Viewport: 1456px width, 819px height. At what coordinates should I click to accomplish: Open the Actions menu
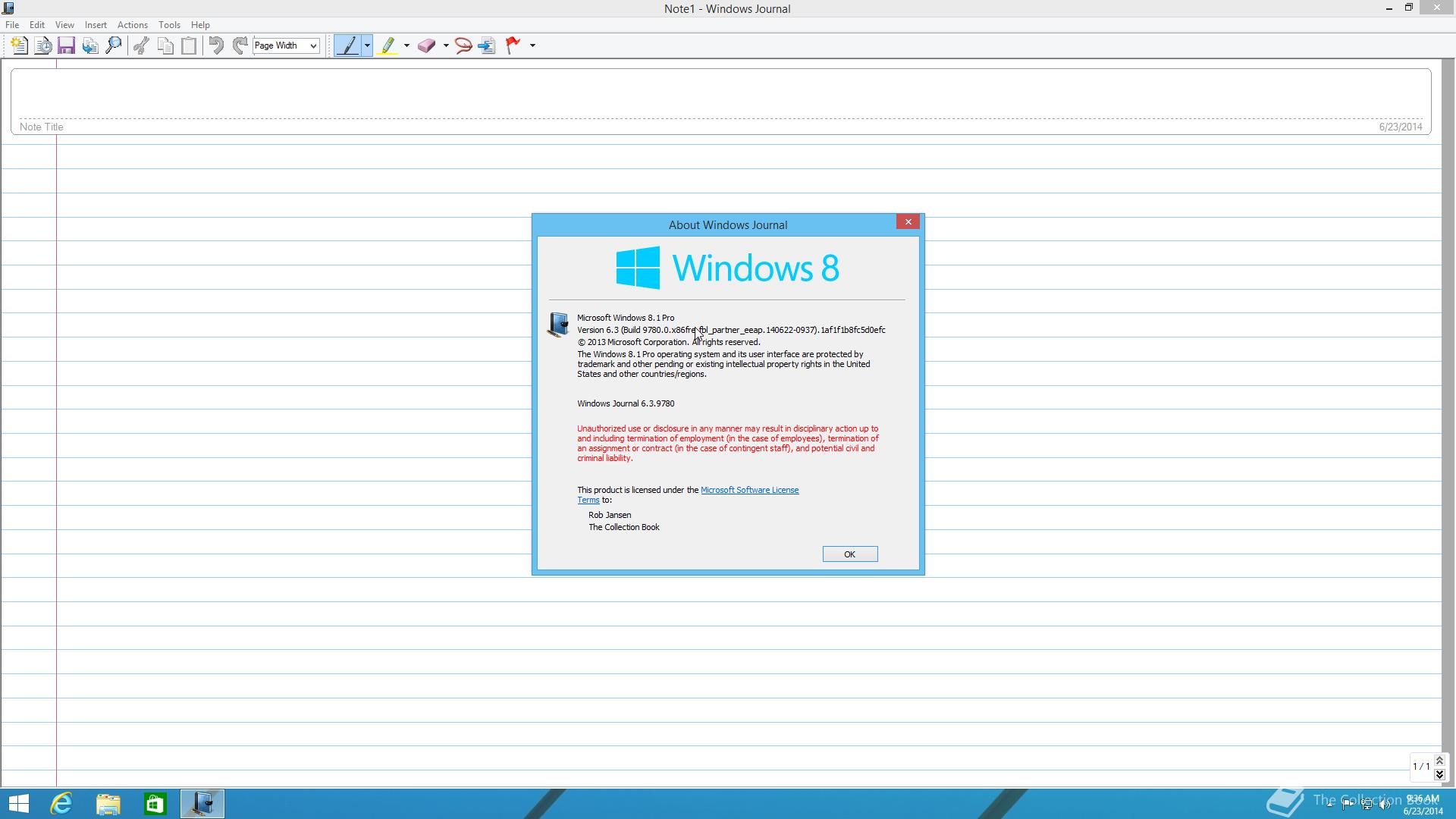coord(133,25)
